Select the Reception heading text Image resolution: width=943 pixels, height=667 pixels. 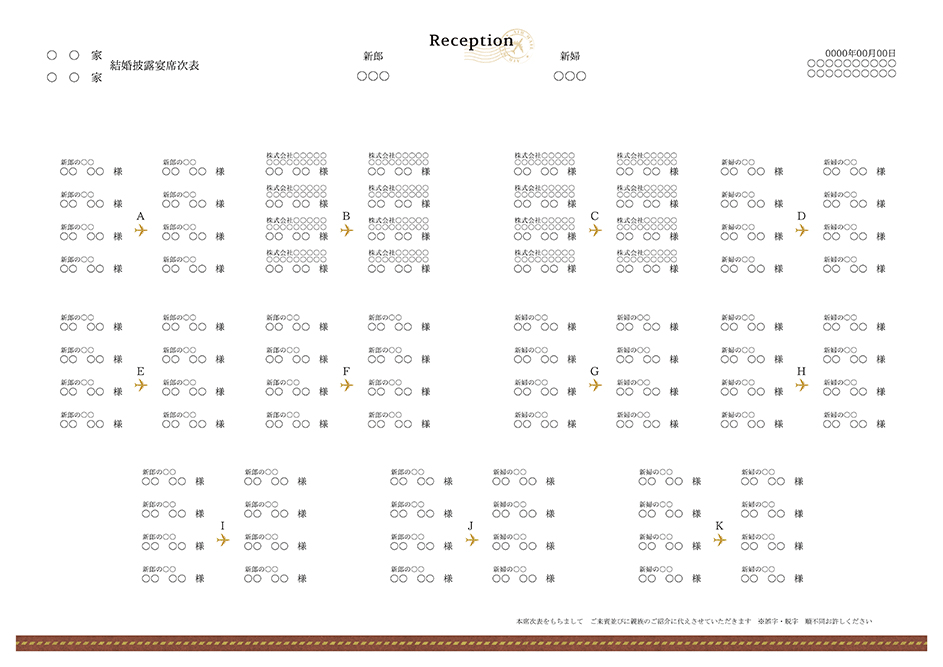pyautogui.click(x=470, y=41)
